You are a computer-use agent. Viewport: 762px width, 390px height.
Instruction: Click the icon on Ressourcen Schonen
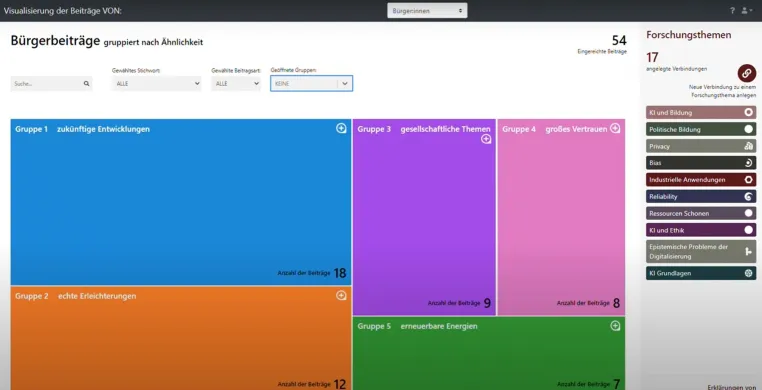pyautogui.click(x=748, y=213)
